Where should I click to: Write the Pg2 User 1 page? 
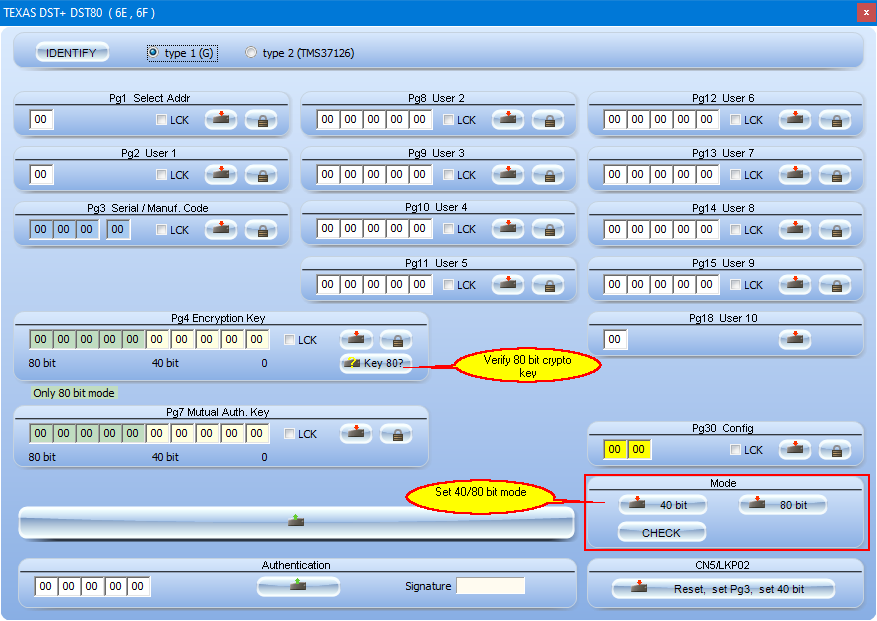(221, 175)
